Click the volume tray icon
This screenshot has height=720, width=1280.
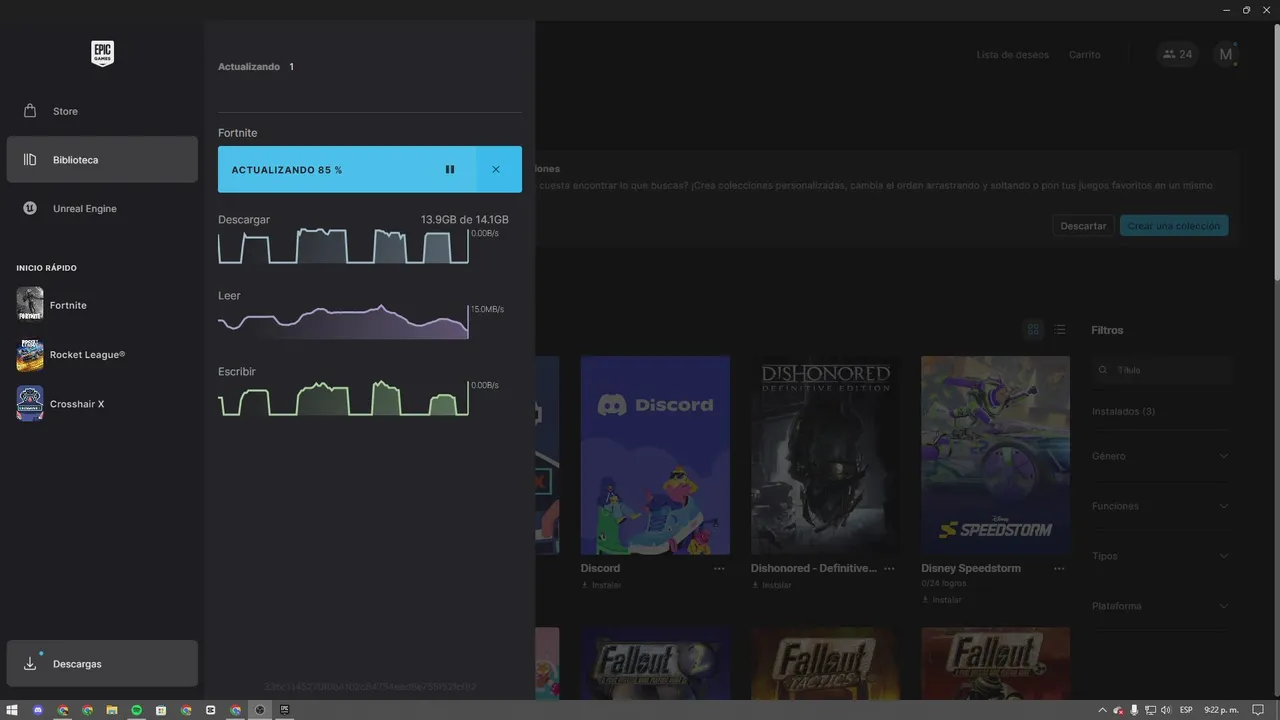pyautogui.click(x=1166, y=710)
